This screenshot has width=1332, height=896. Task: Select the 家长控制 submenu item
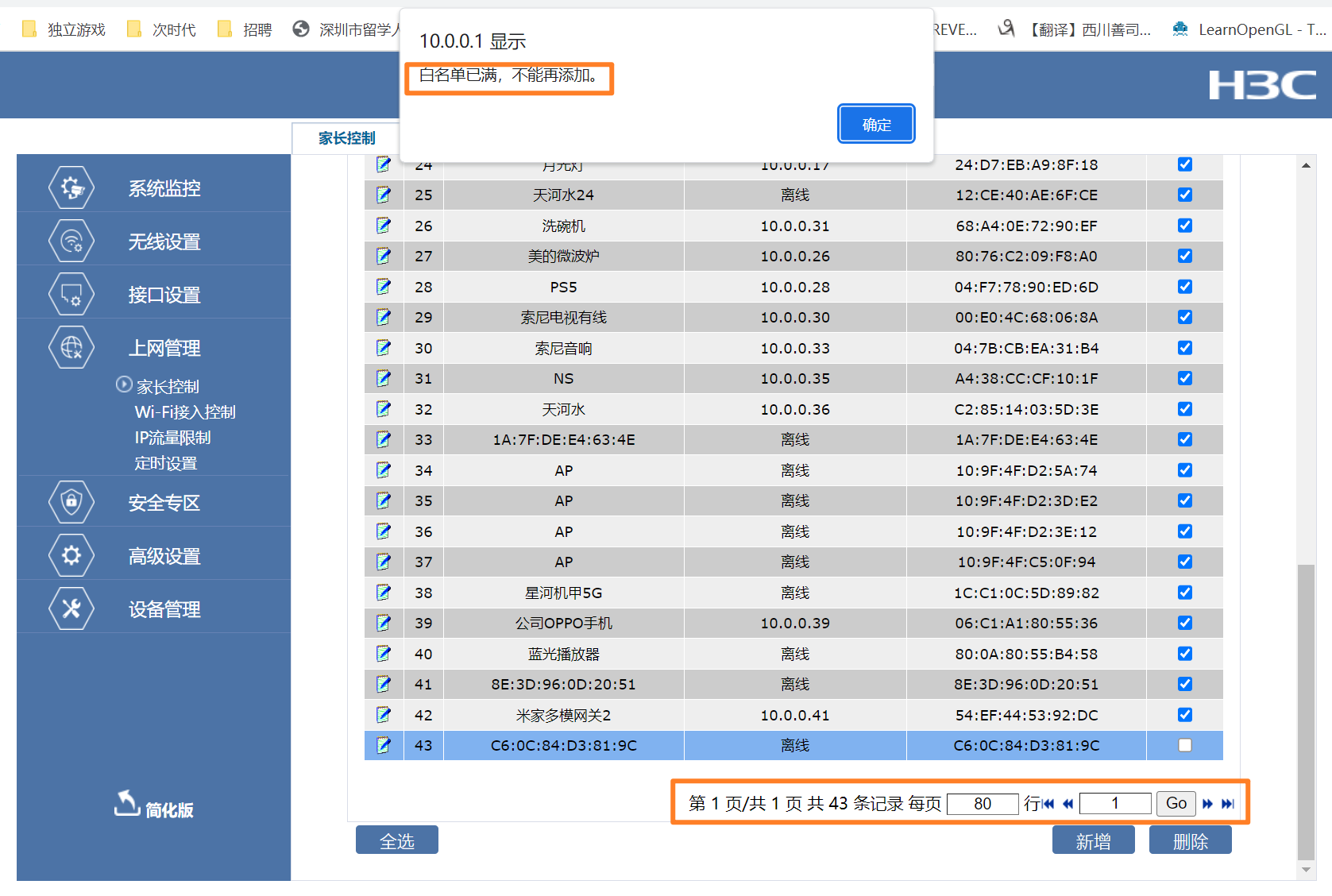[168, 387]
